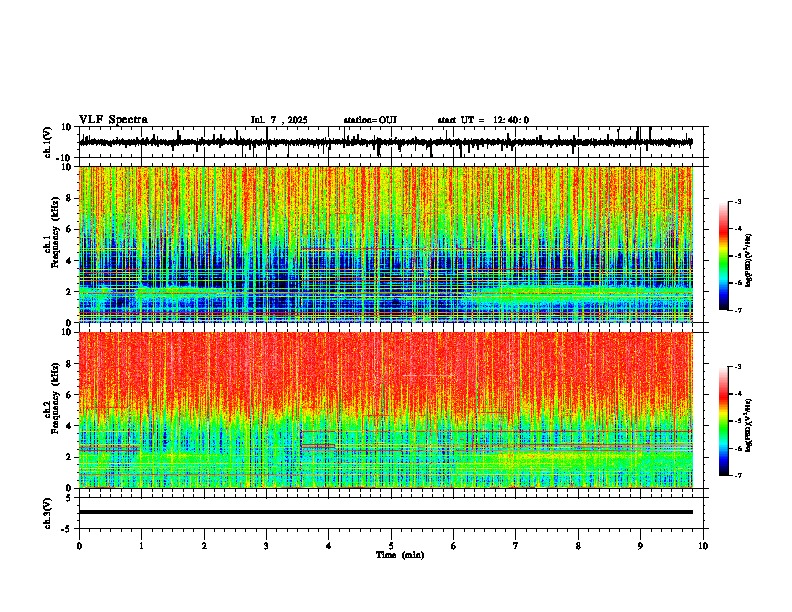Click the "-7" label on ch.1 colorbar
Viewport: 792px width, 612px height.
[x=738, y=310]
